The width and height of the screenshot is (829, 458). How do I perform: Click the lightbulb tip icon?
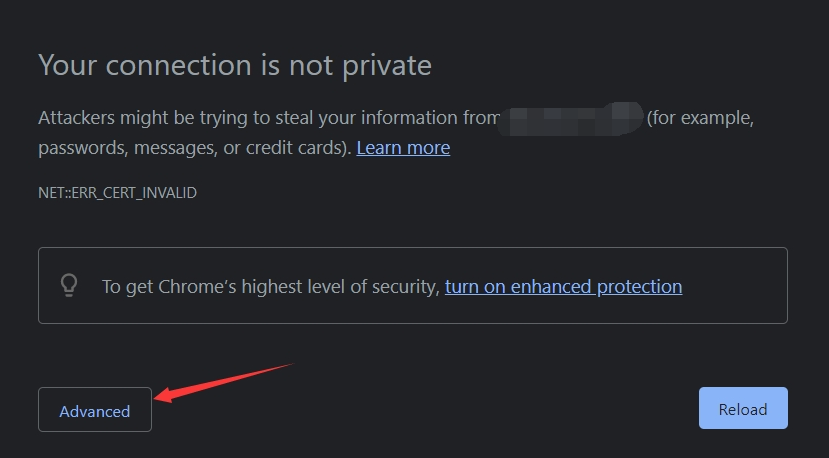click(x=69, y=286)
